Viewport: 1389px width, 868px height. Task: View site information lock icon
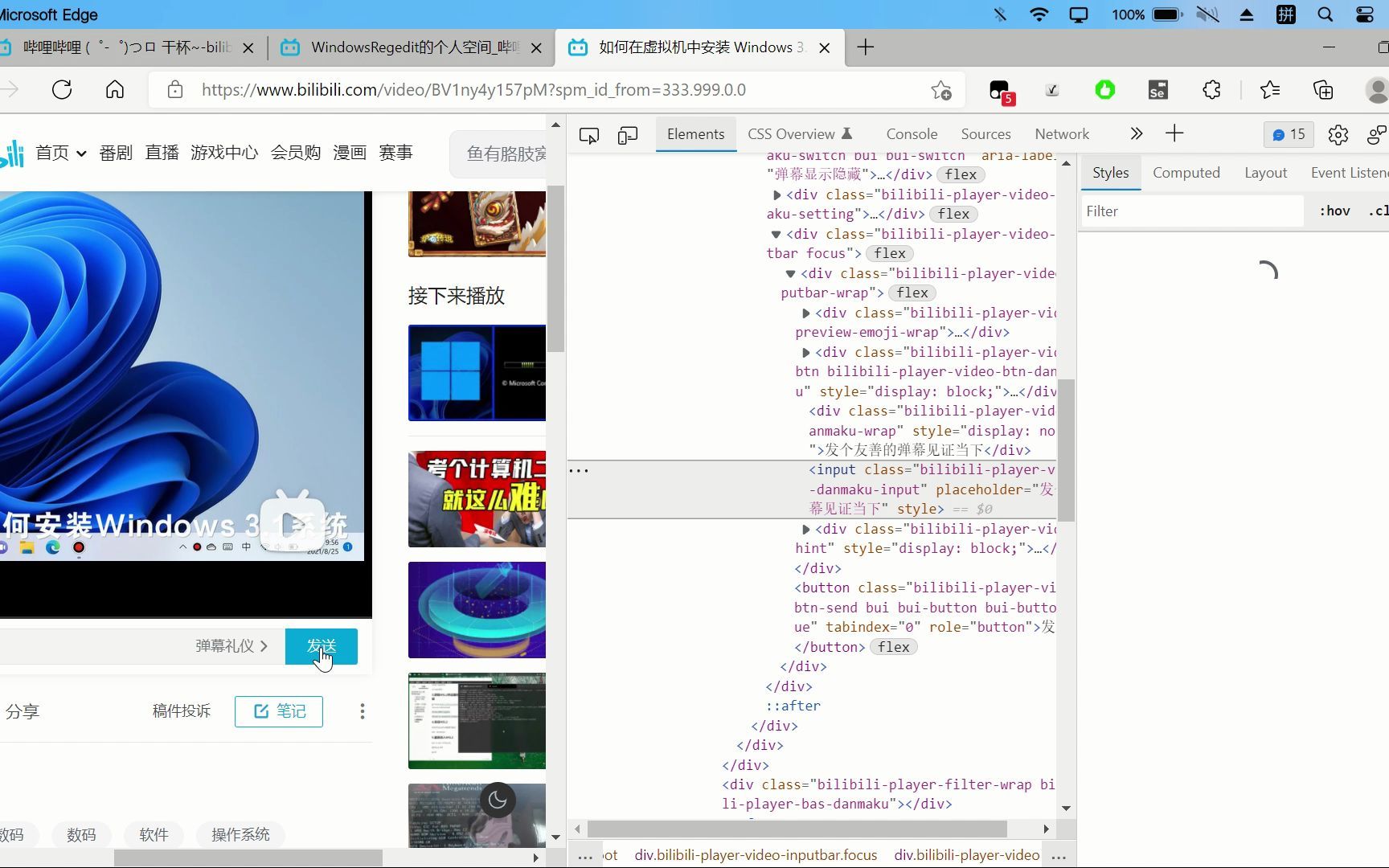tap(175, 90)
